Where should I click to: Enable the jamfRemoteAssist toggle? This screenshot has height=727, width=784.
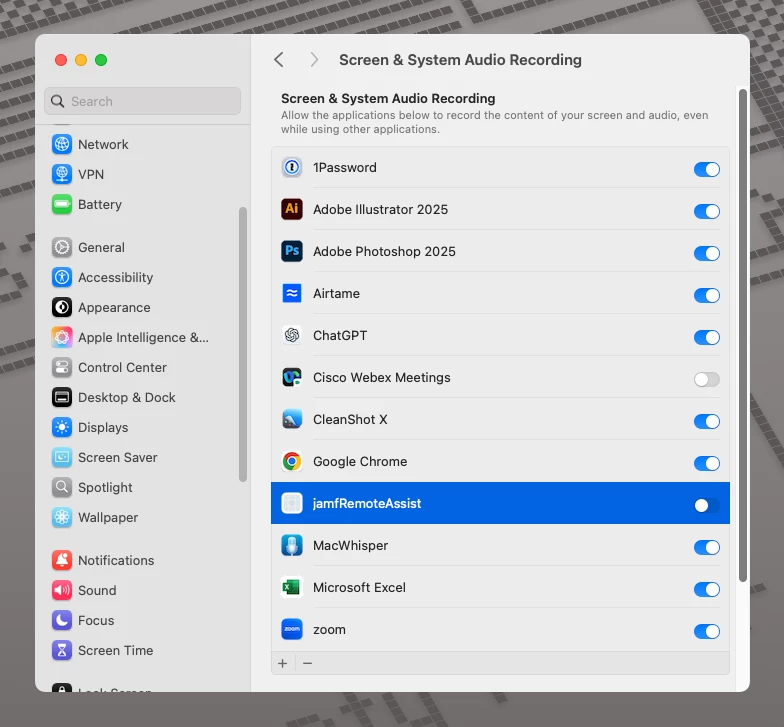[x=706, y=506]
